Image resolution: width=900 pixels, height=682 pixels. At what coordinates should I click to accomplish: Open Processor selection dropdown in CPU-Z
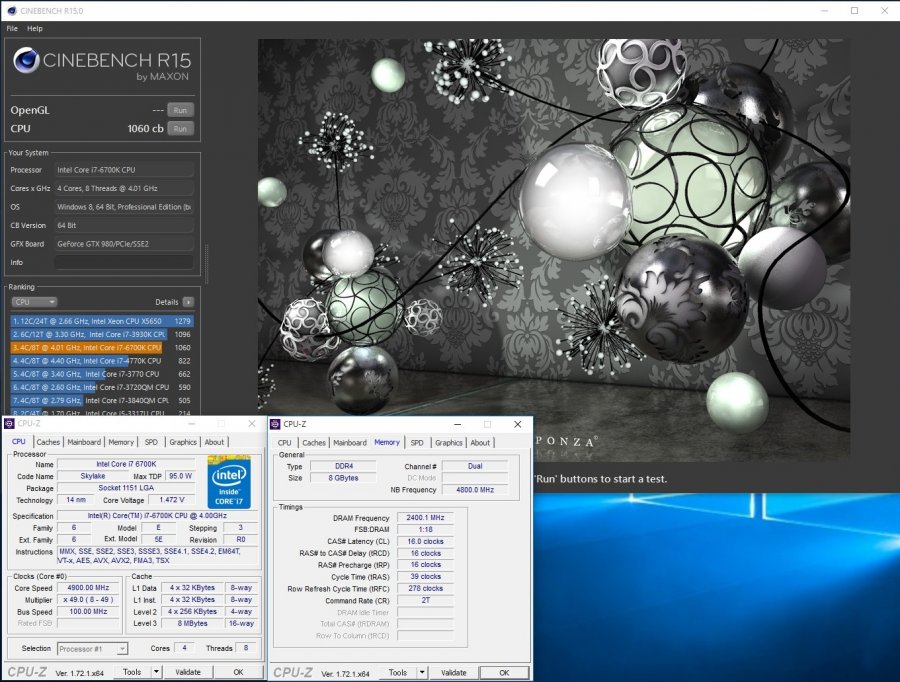pos(92,649)
